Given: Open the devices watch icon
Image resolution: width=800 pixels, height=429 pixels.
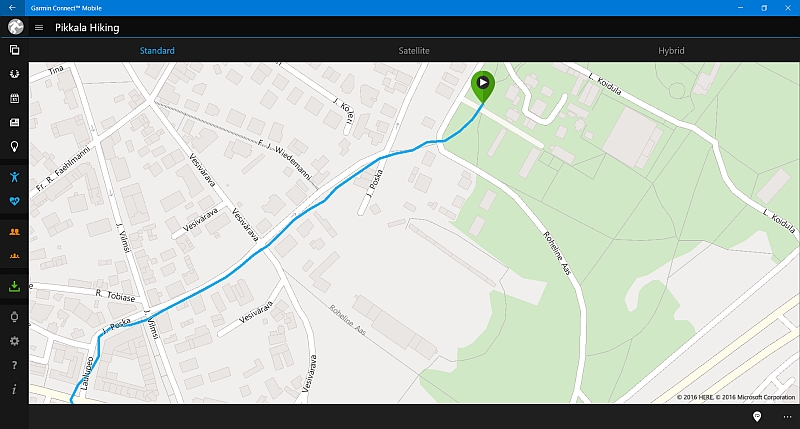Looking at the screenshot, I should point(14,317).
